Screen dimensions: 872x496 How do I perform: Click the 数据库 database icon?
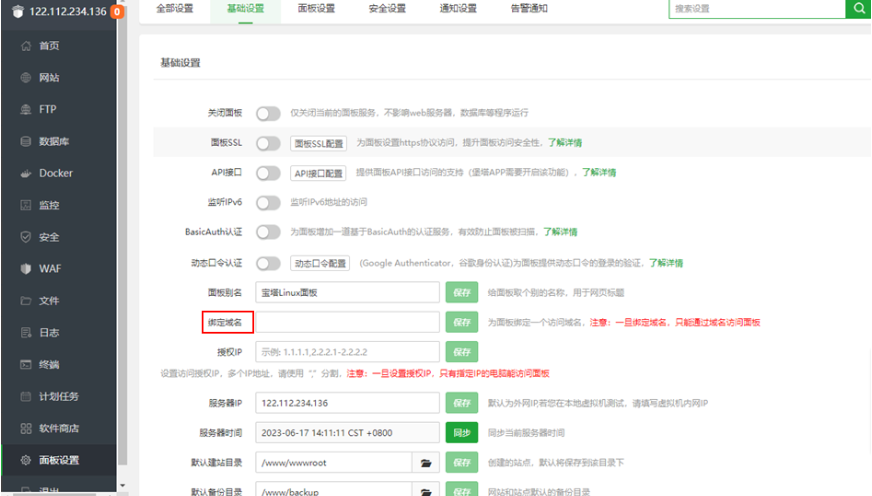click(x=26, y=142)
